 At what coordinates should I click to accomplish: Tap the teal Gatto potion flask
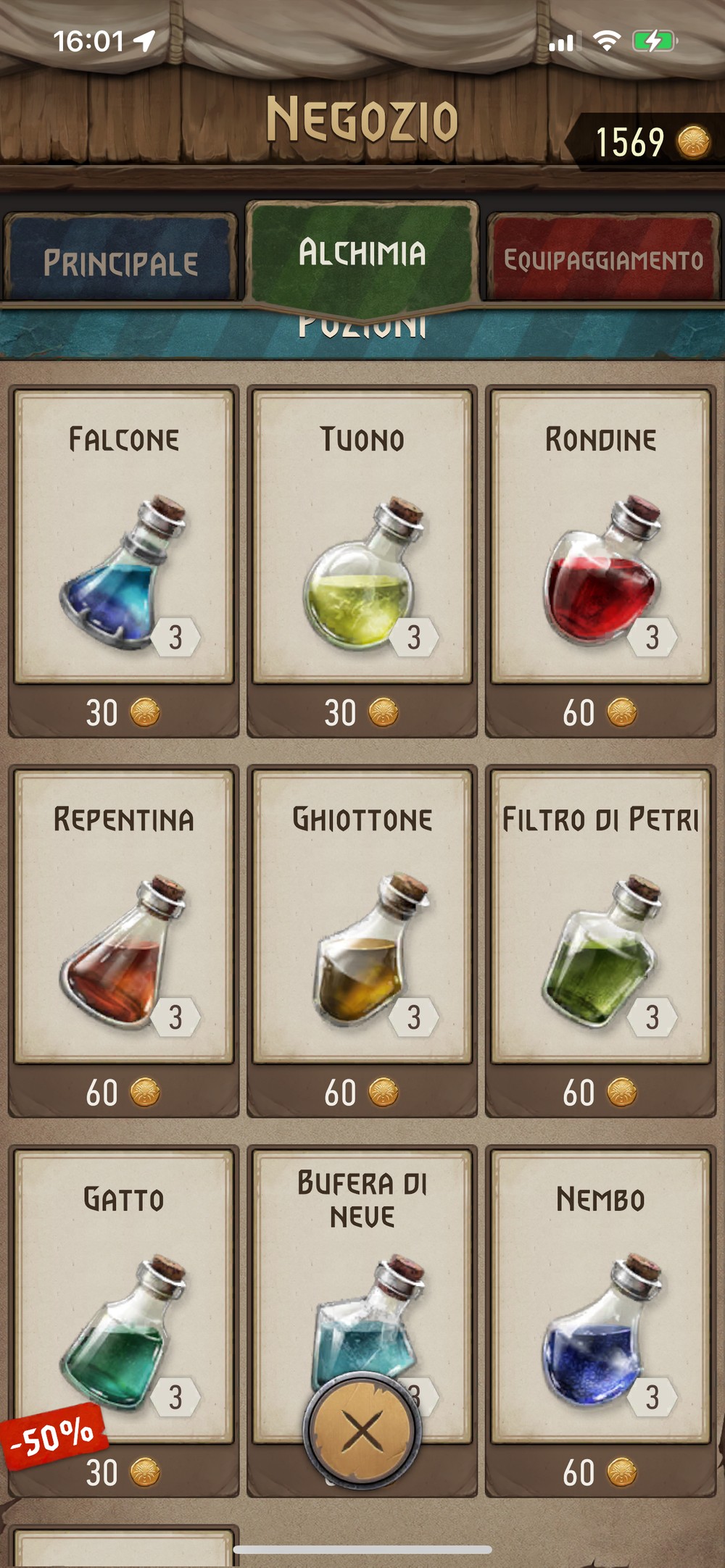point(123,1332)
